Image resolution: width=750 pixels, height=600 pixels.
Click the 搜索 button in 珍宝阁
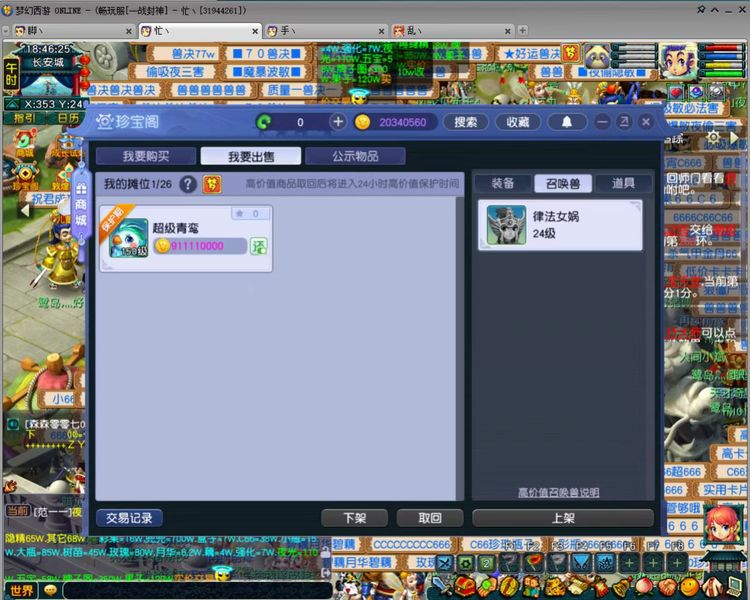click(465, 122)
